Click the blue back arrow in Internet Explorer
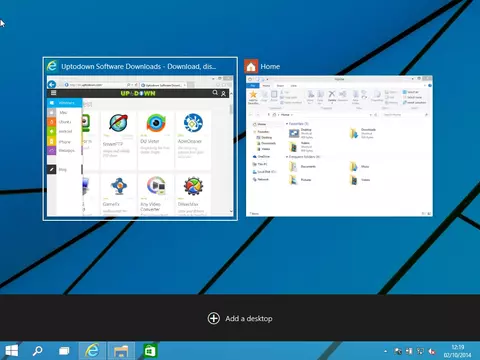Screen dimensions: 480x360 (x=52, y=84)
